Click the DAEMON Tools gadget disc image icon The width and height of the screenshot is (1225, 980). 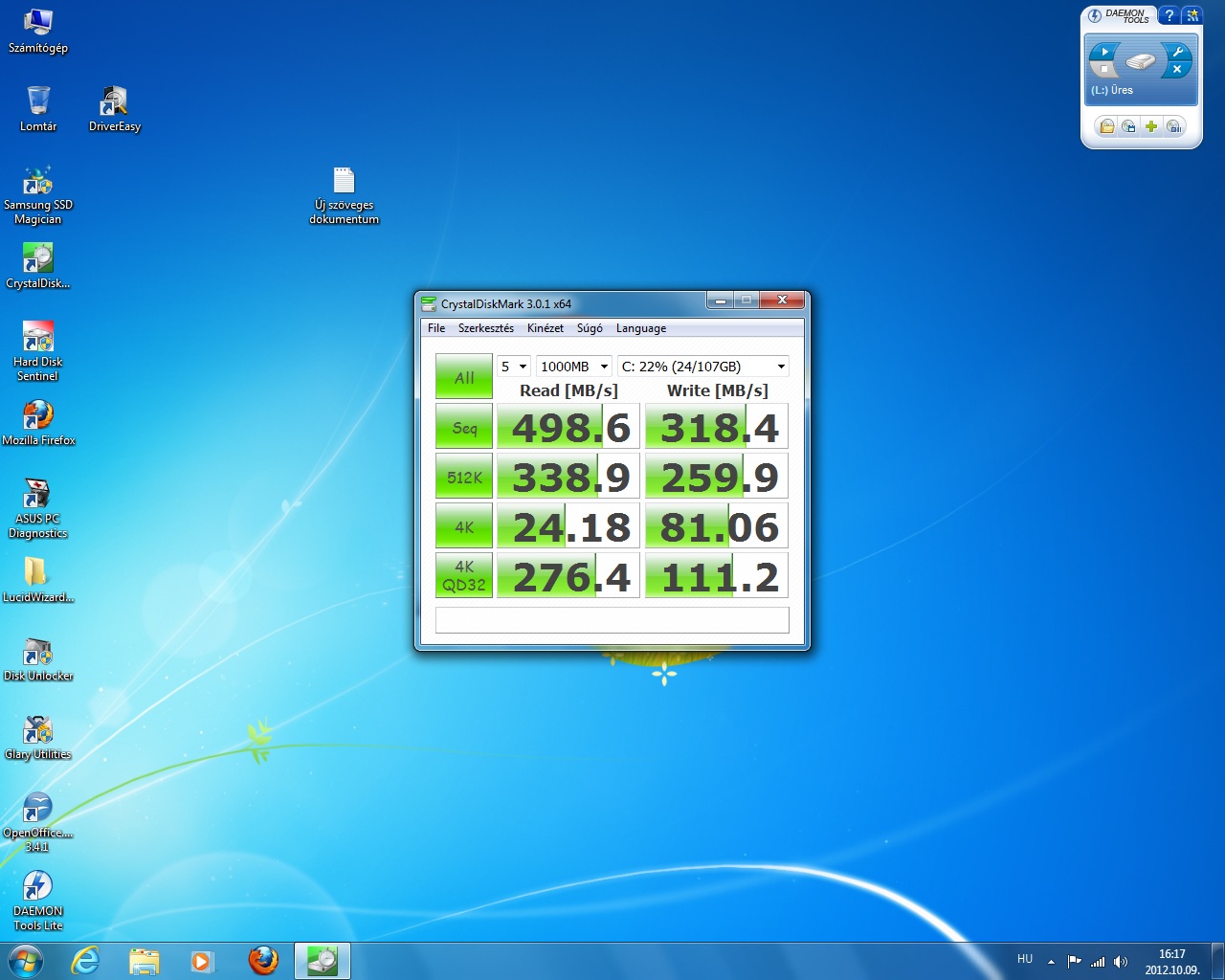click(1129, 126)
